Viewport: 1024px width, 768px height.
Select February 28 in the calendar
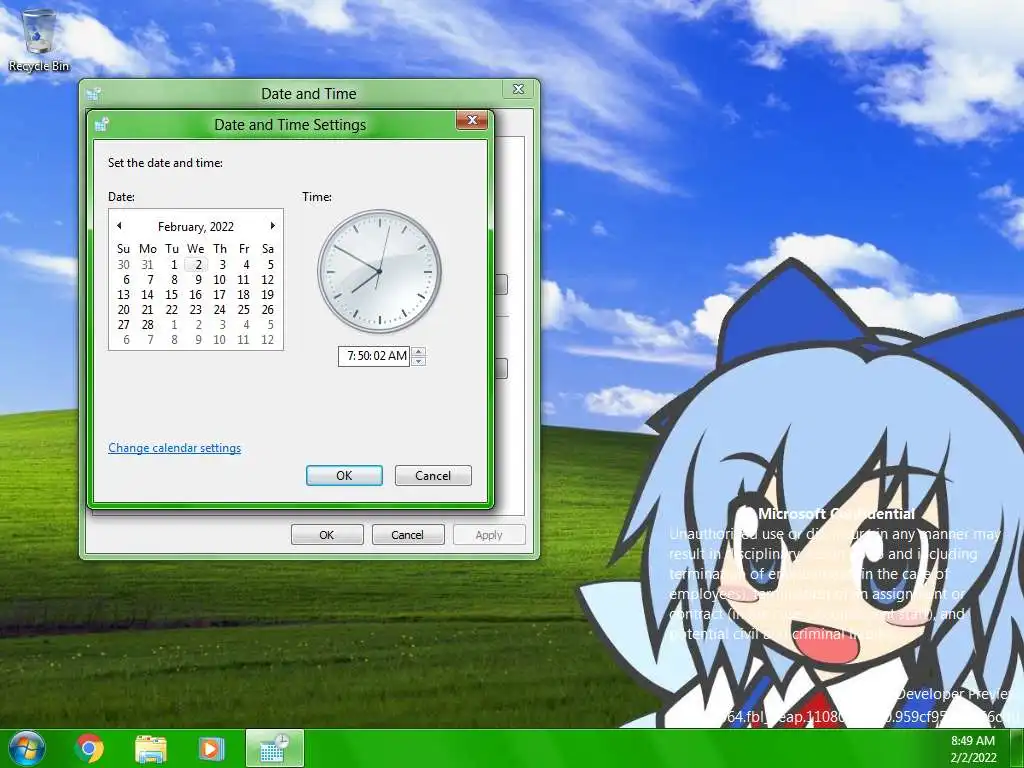[148, 325]
